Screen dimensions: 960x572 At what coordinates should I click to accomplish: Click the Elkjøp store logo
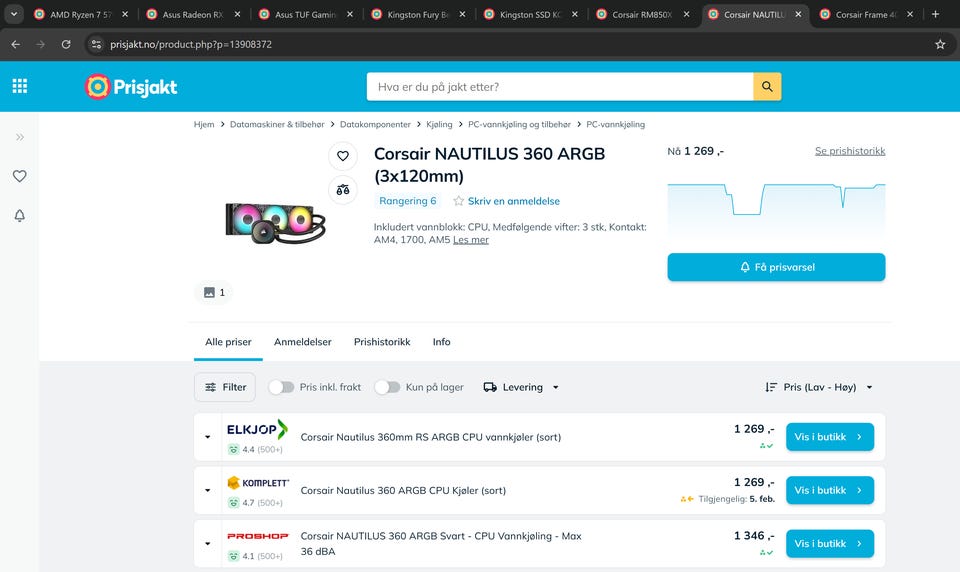tap(257, 429)
